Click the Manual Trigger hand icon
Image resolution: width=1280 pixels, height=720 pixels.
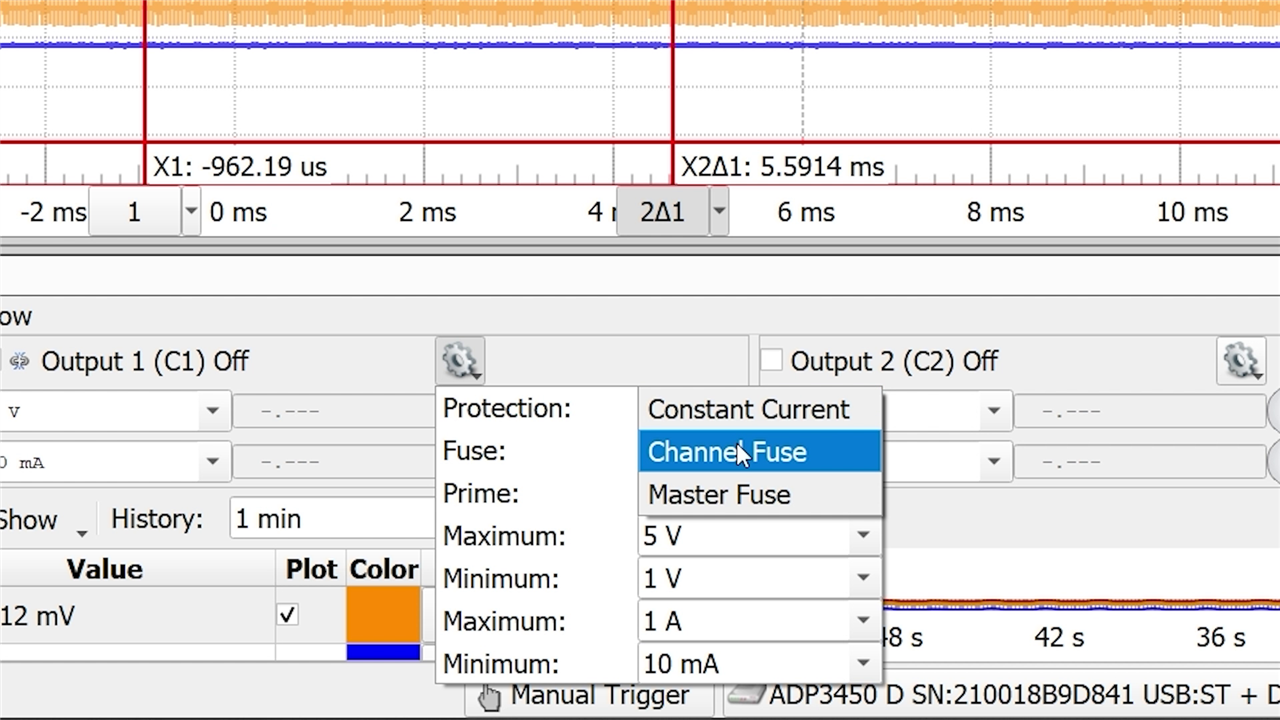[x=489, y=697]
